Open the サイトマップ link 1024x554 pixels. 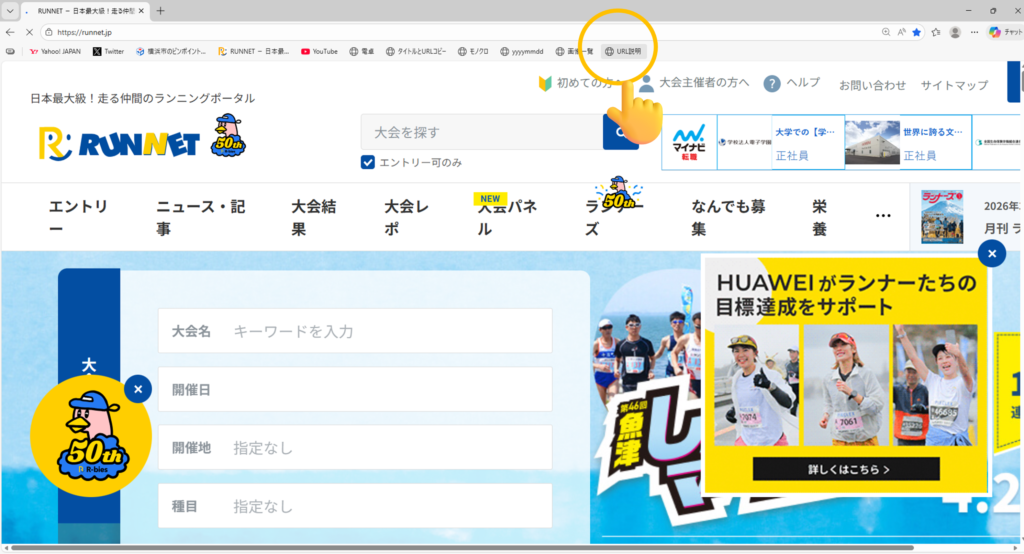[954, 85]
